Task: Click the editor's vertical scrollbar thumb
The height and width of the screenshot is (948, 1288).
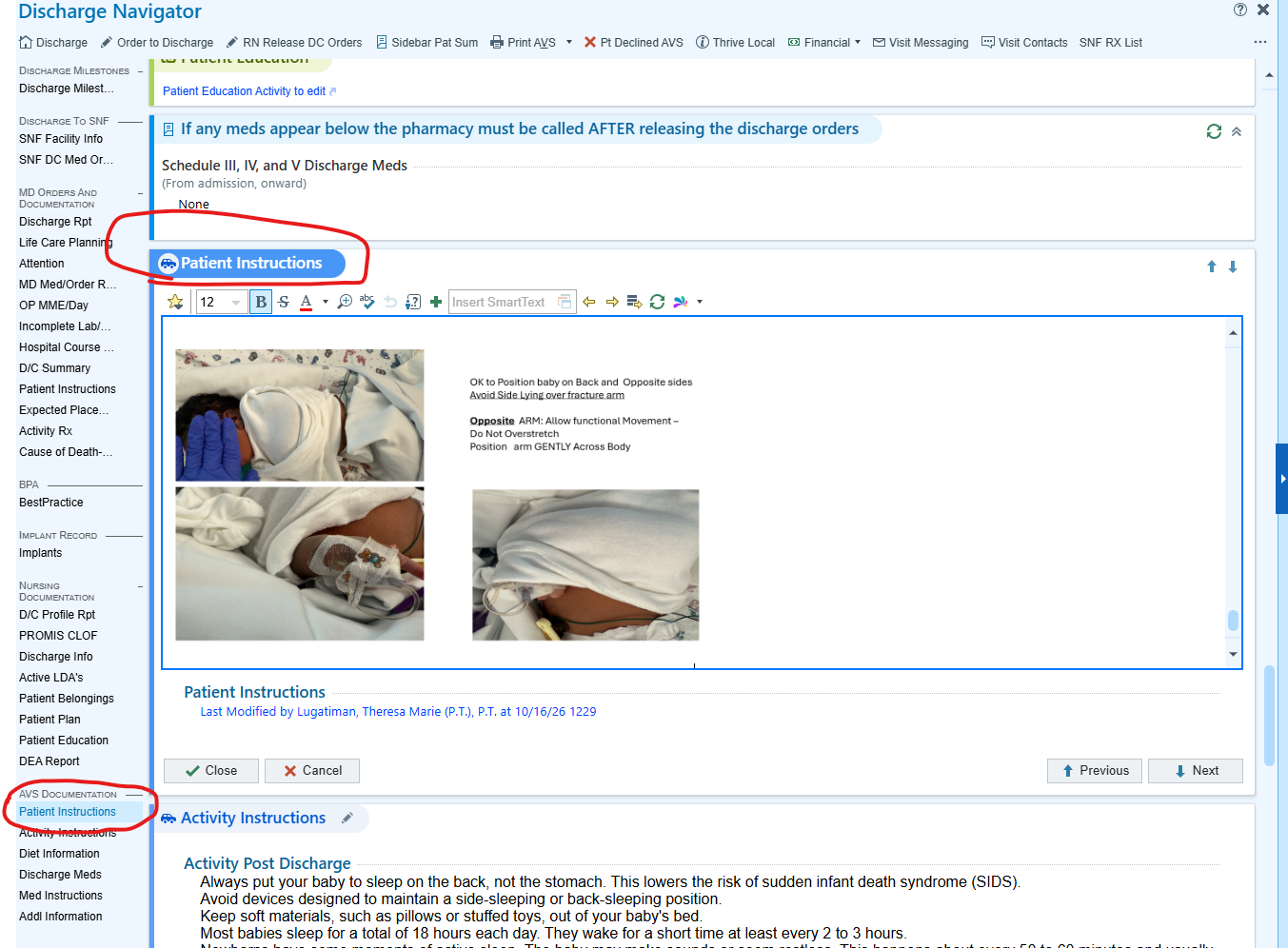Action: click(x=1233, y=621)
